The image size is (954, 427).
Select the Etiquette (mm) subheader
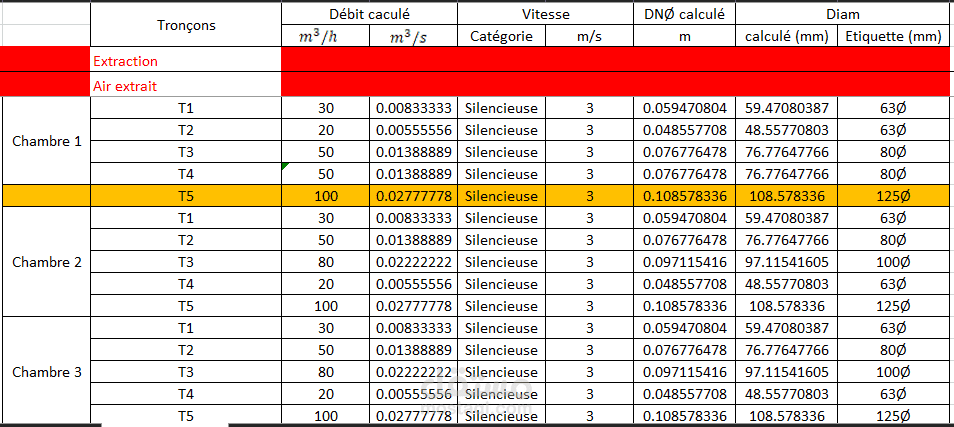[x=894, y=36]
